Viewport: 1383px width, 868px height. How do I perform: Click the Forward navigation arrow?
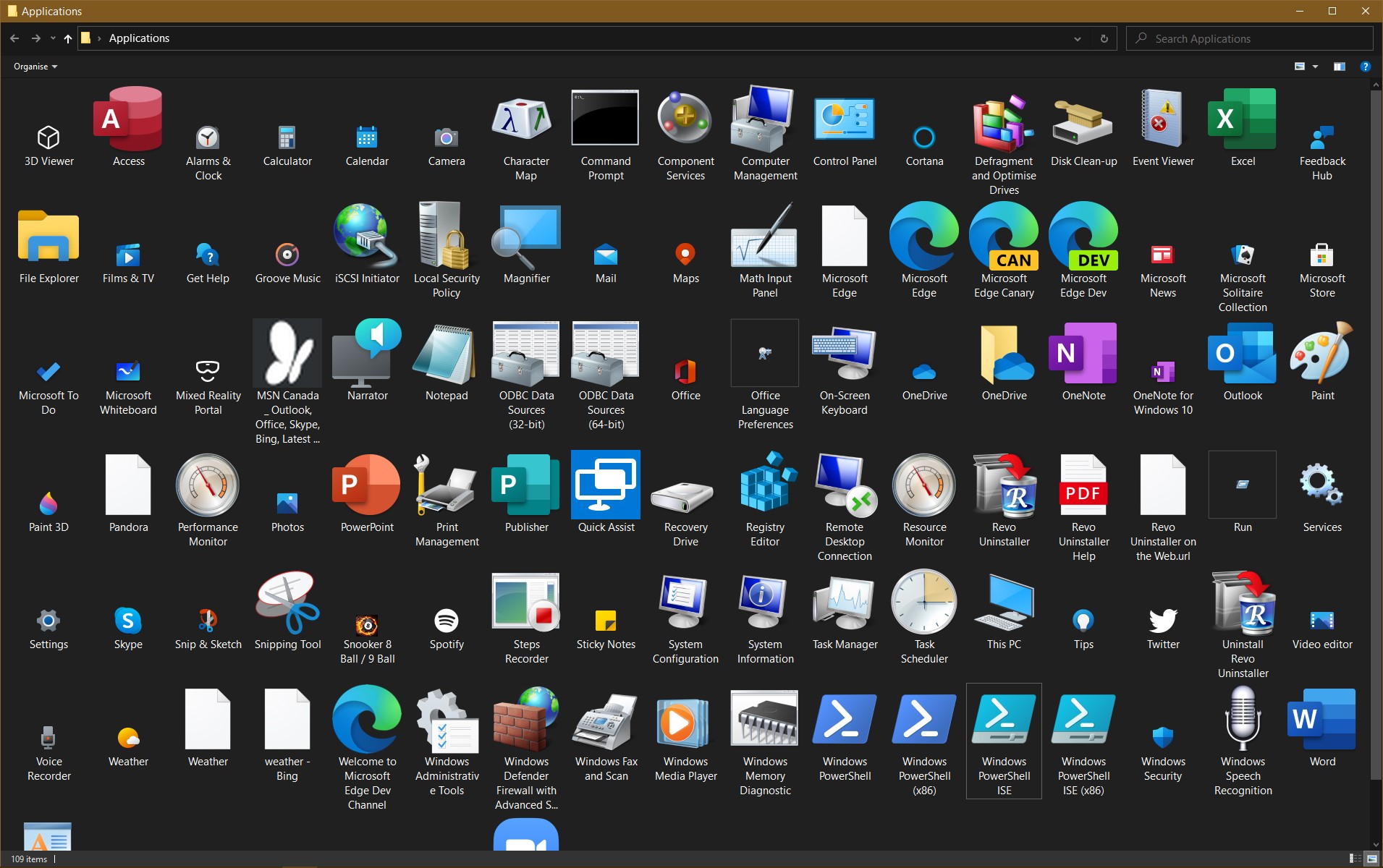(x=35, y=38)
